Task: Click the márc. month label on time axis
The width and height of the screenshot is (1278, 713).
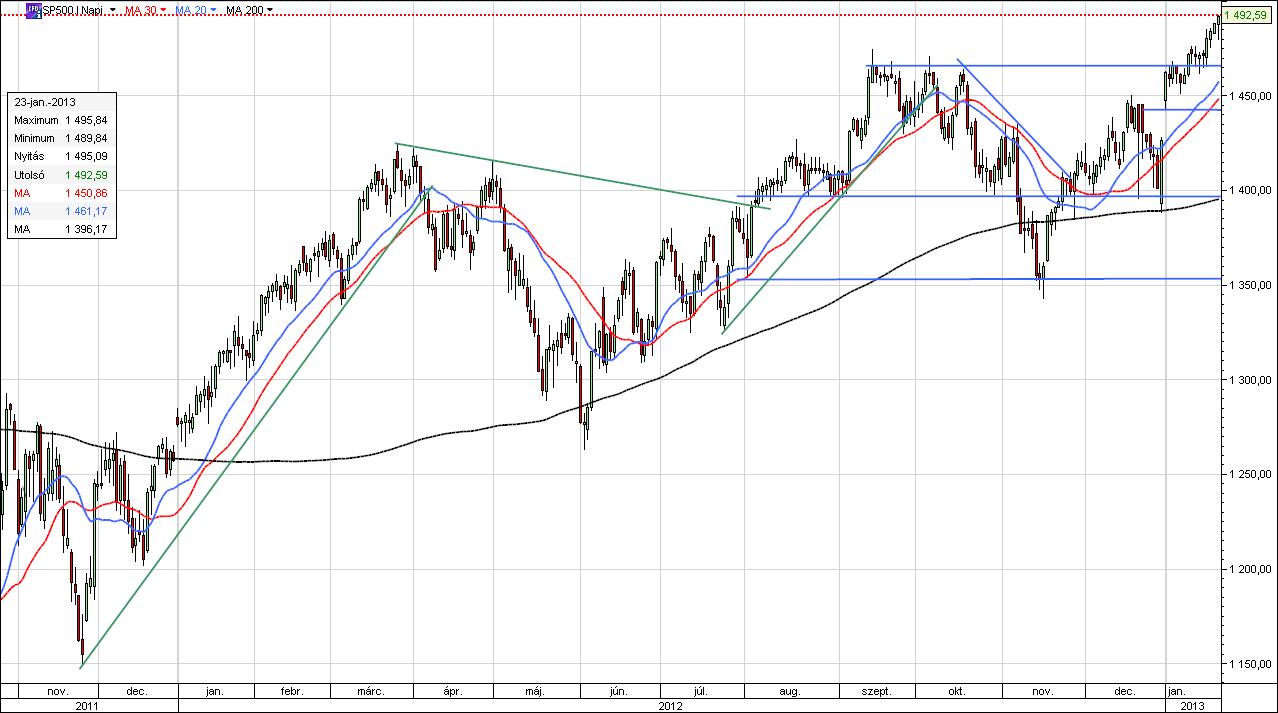Action: [372, 690]
